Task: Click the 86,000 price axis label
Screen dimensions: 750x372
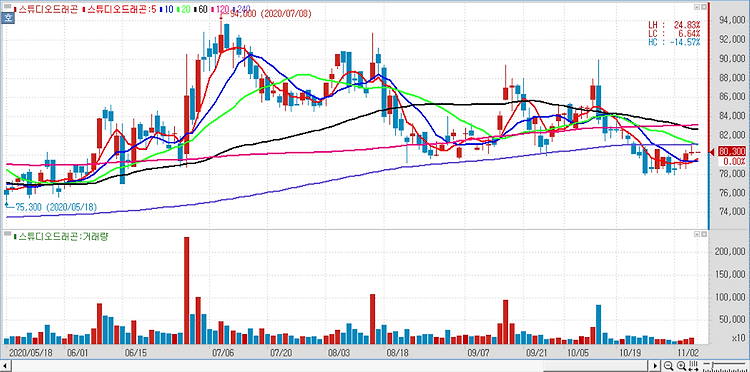Action: pos(732,97)
